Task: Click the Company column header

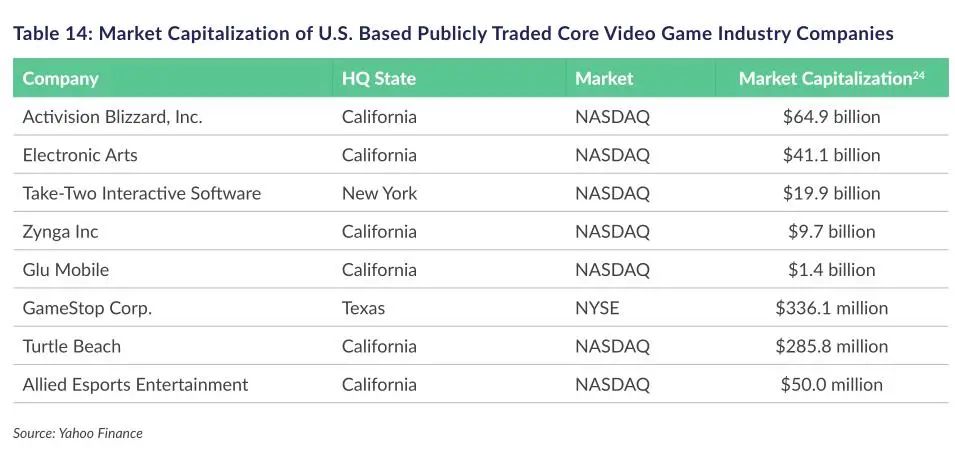Action: tap(60, 79)
